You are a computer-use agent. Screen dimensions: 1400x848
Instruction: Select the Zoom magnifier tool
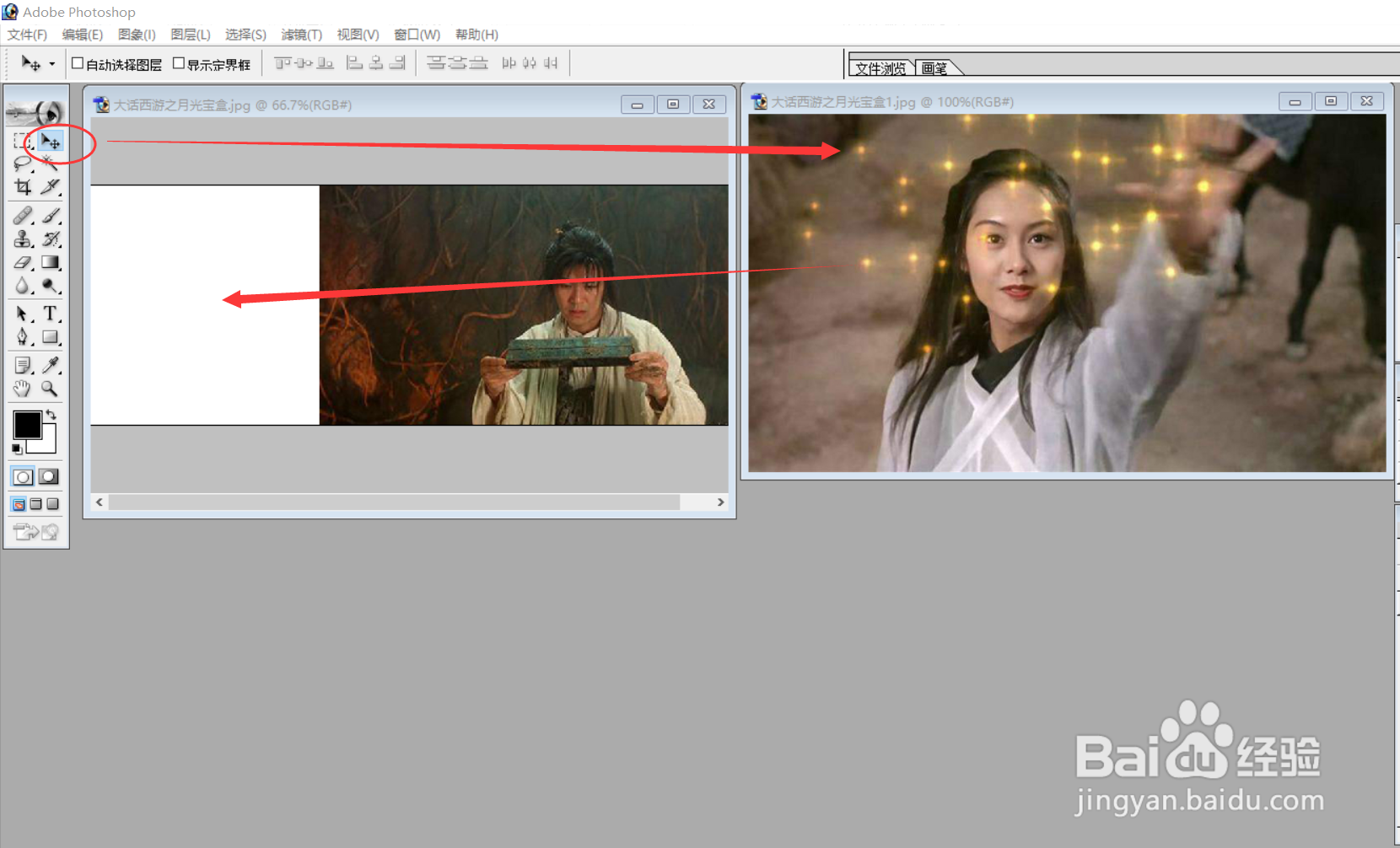coord(51,389)
